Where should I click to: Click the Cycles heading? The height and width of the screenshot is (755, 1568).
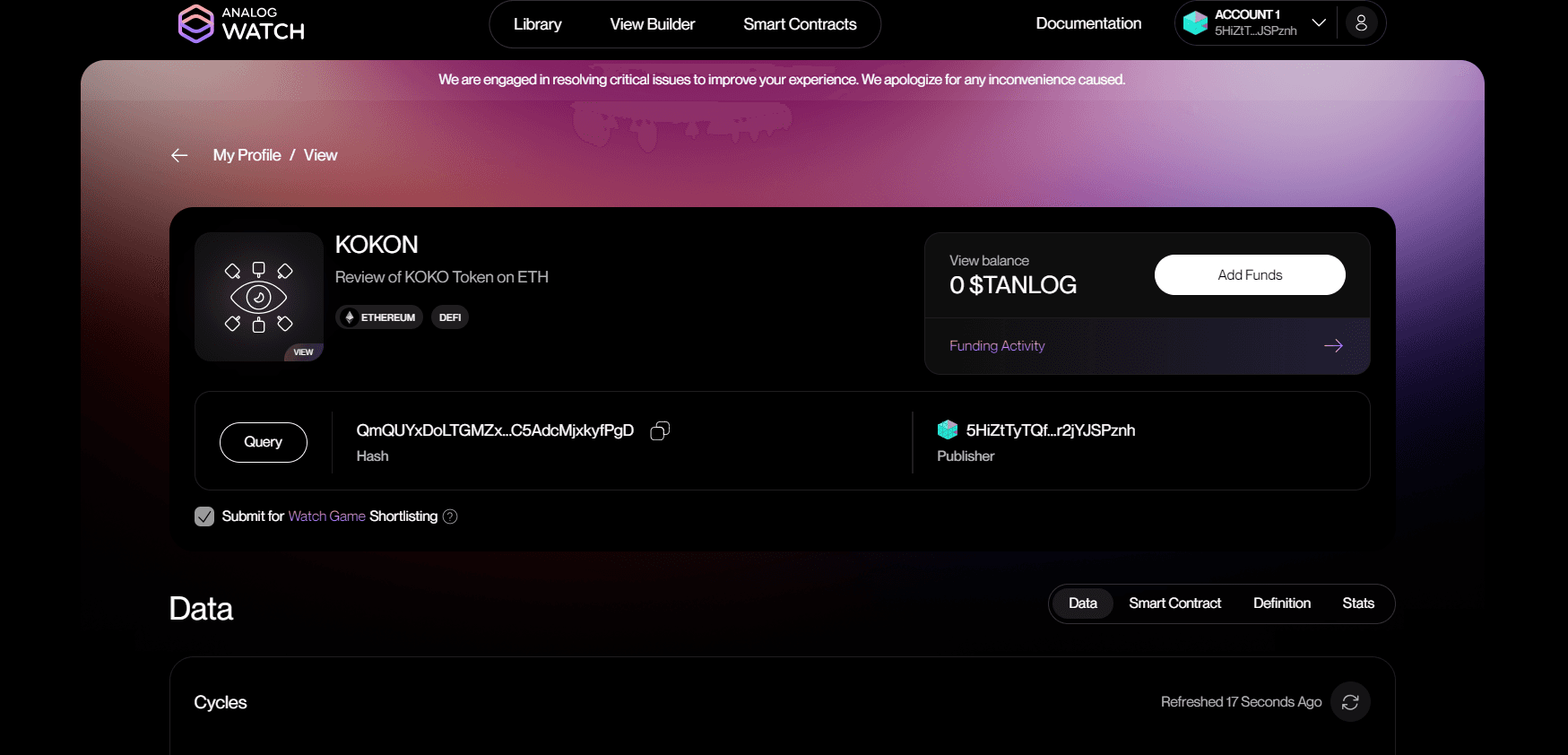pos(221,702)
